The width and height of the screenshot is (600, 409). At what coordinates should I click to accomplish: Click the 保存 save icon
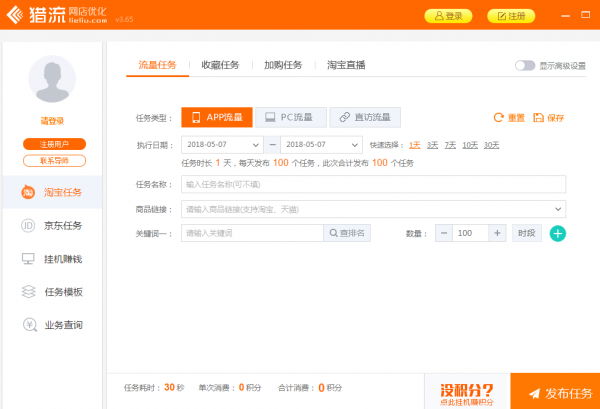coord(539,118)
